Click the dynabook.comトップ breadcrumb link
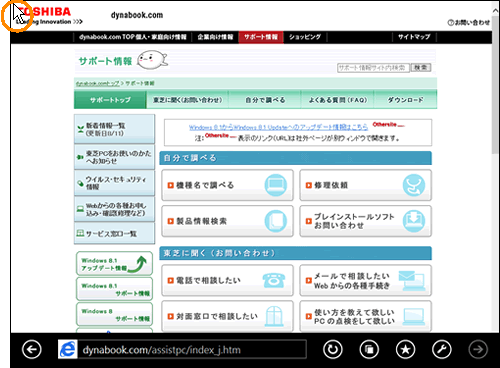The image size is (500, 368). coord(97,83)
